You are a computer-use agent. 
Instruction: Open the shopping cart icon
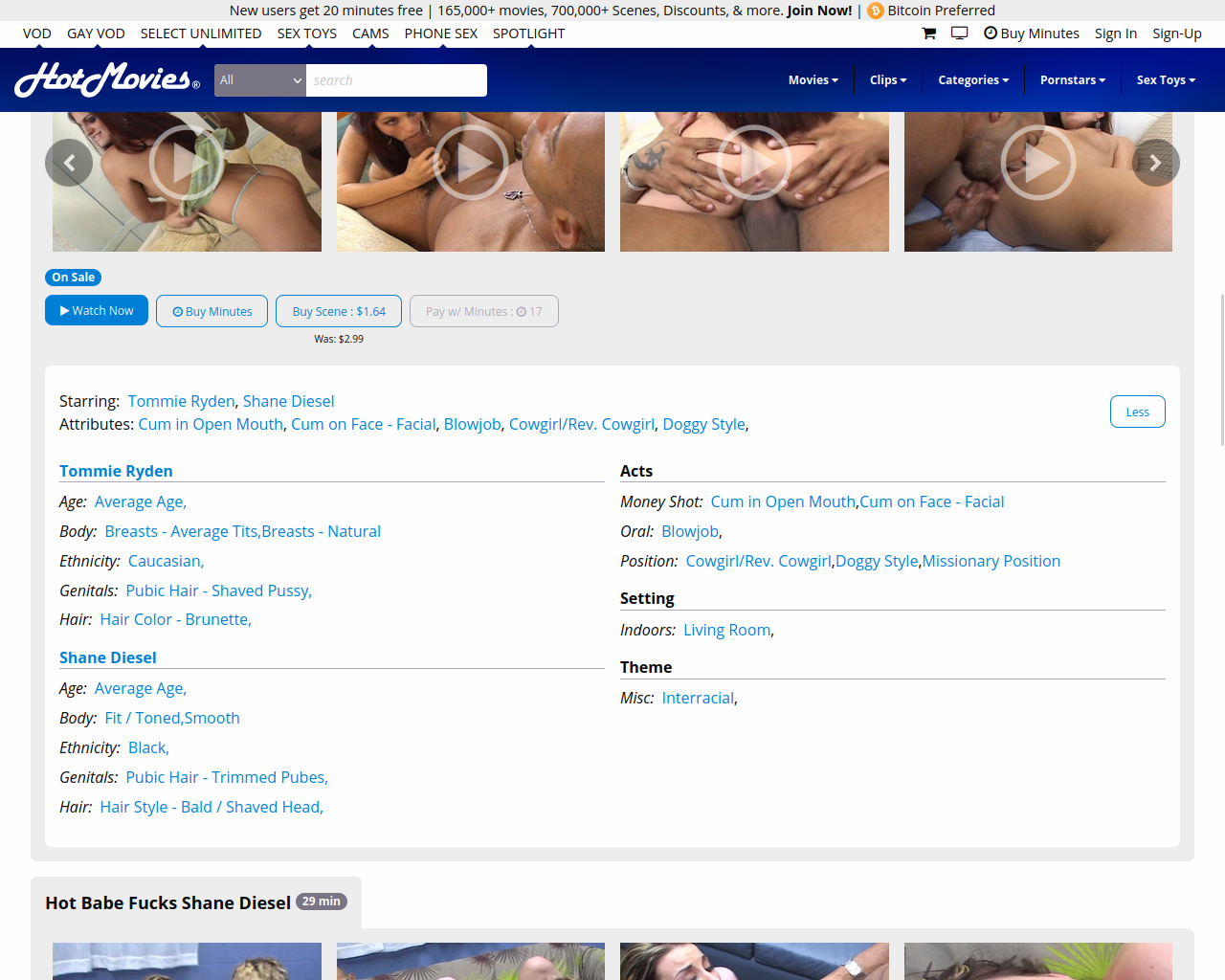point(928,33)
